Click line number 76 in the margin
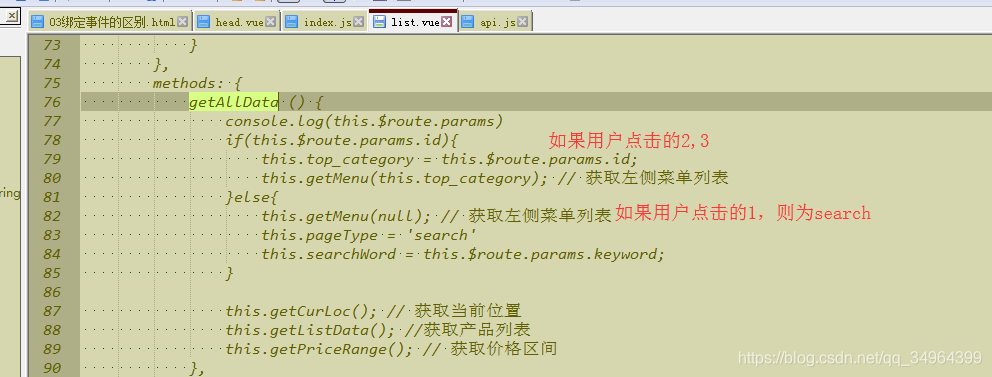The height and width of the screenshot is (377, 992). [x=52, y=102]
